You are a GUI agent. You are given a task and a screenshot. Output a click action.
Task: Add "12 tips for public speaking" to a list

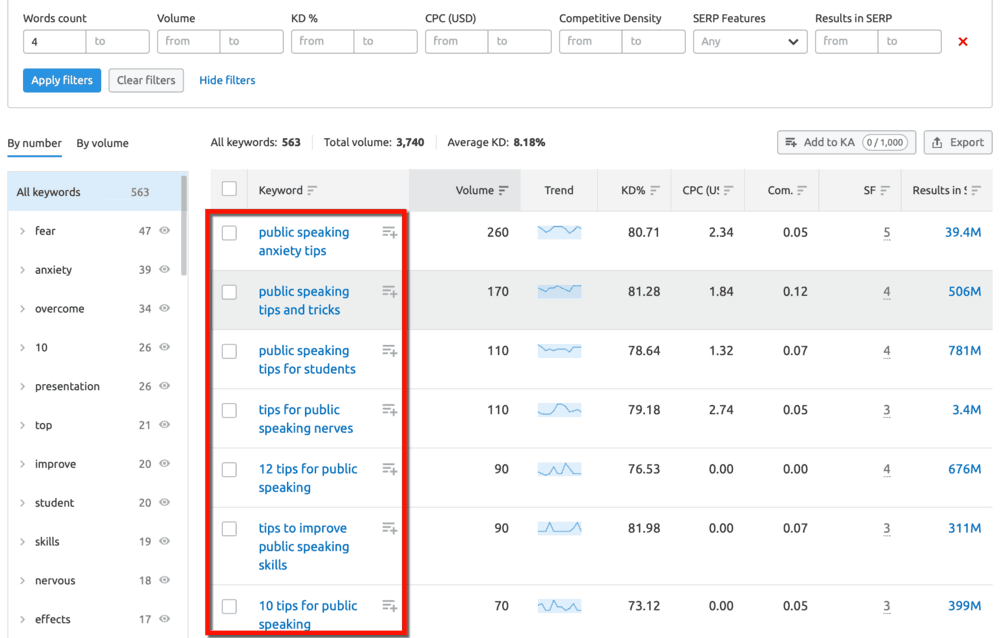click(x=389, y=468)
